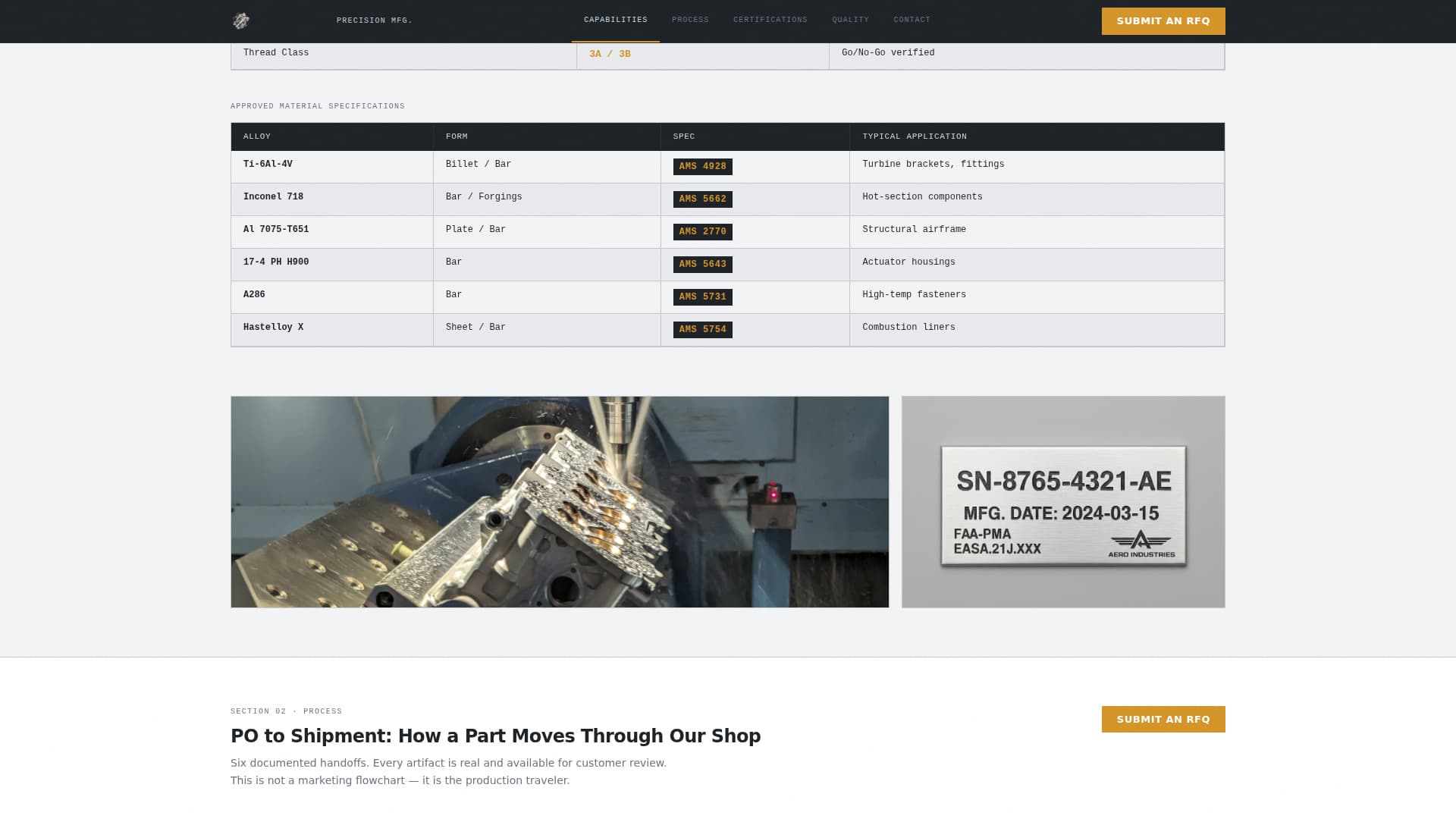Click the Go/No-Go verified cell
This screenshot has width=1456, height=819.
pos(888,53)
